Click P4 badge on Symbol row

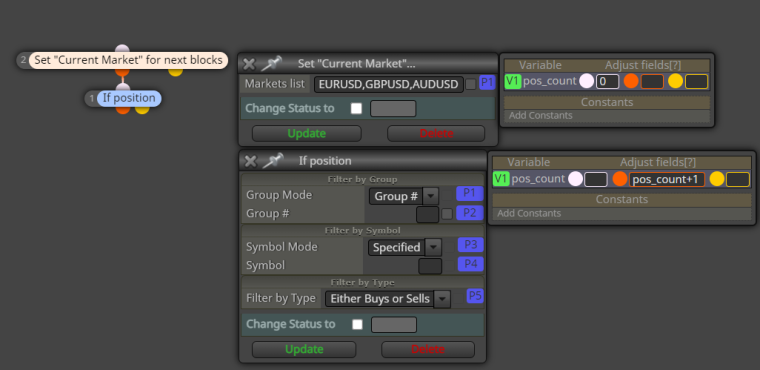471,264
